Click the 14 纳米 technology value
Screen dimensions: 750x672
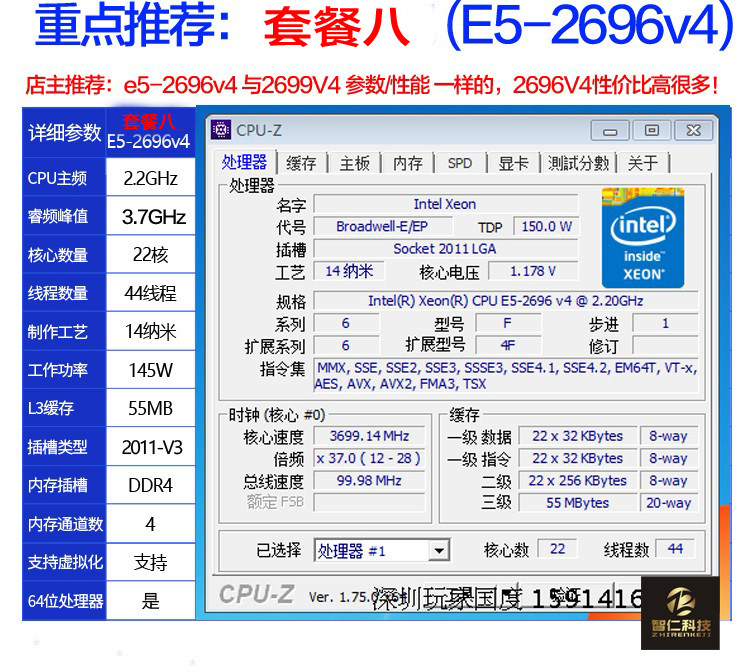click(349, 271)
